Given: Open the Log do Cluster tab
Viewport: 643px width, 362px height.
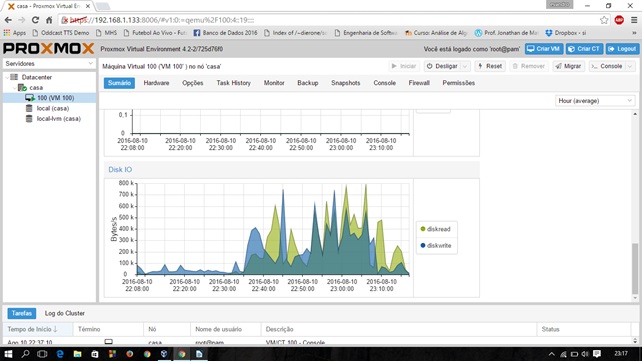Looking at the screenshot, I should (x=65, y=313).
